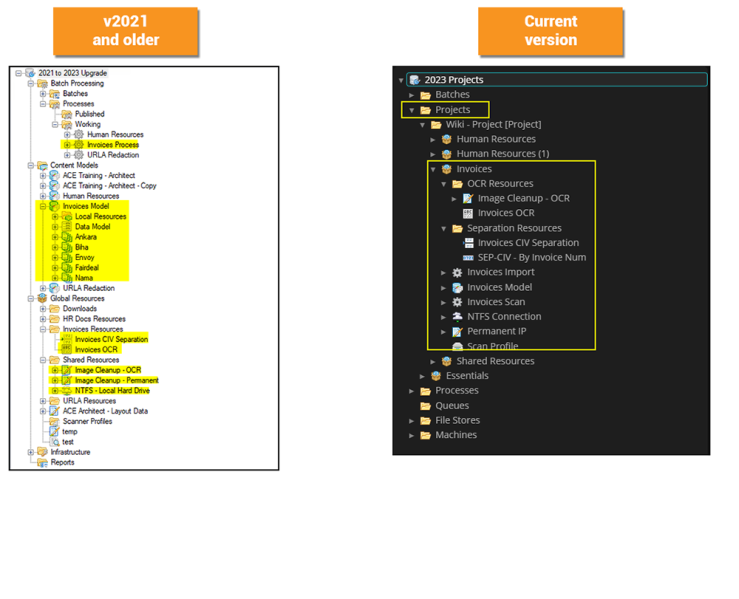Click the Global Resources icon
Image resolution: width=739 pixels, height=599 pixels.
pos(42,298)
